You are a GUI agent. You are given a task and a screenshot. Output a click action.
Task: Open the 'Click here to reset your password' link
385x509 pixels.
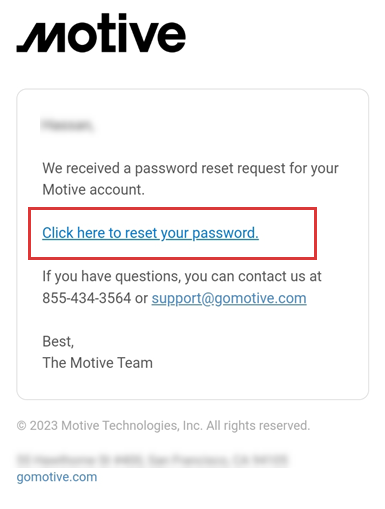coord(150,233)
